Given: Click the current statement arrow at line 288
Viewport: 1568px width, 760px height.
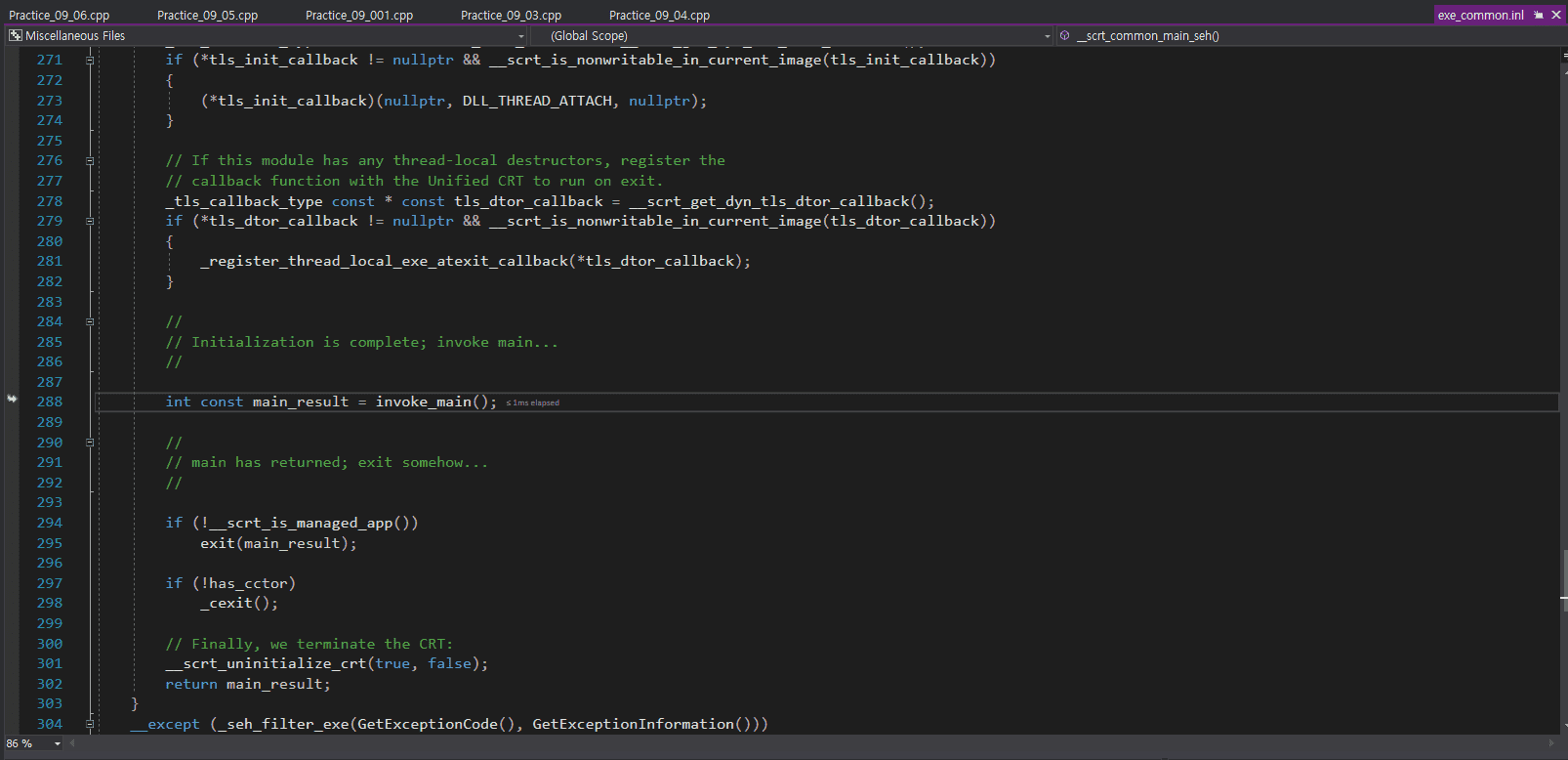Looking at the screenshot, I should tap(12, 399).
